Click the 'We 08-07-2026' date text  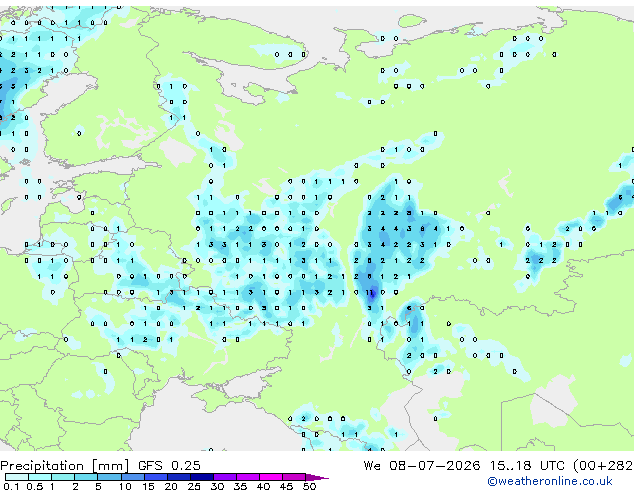pyautogui.click(x=422, y=466)
